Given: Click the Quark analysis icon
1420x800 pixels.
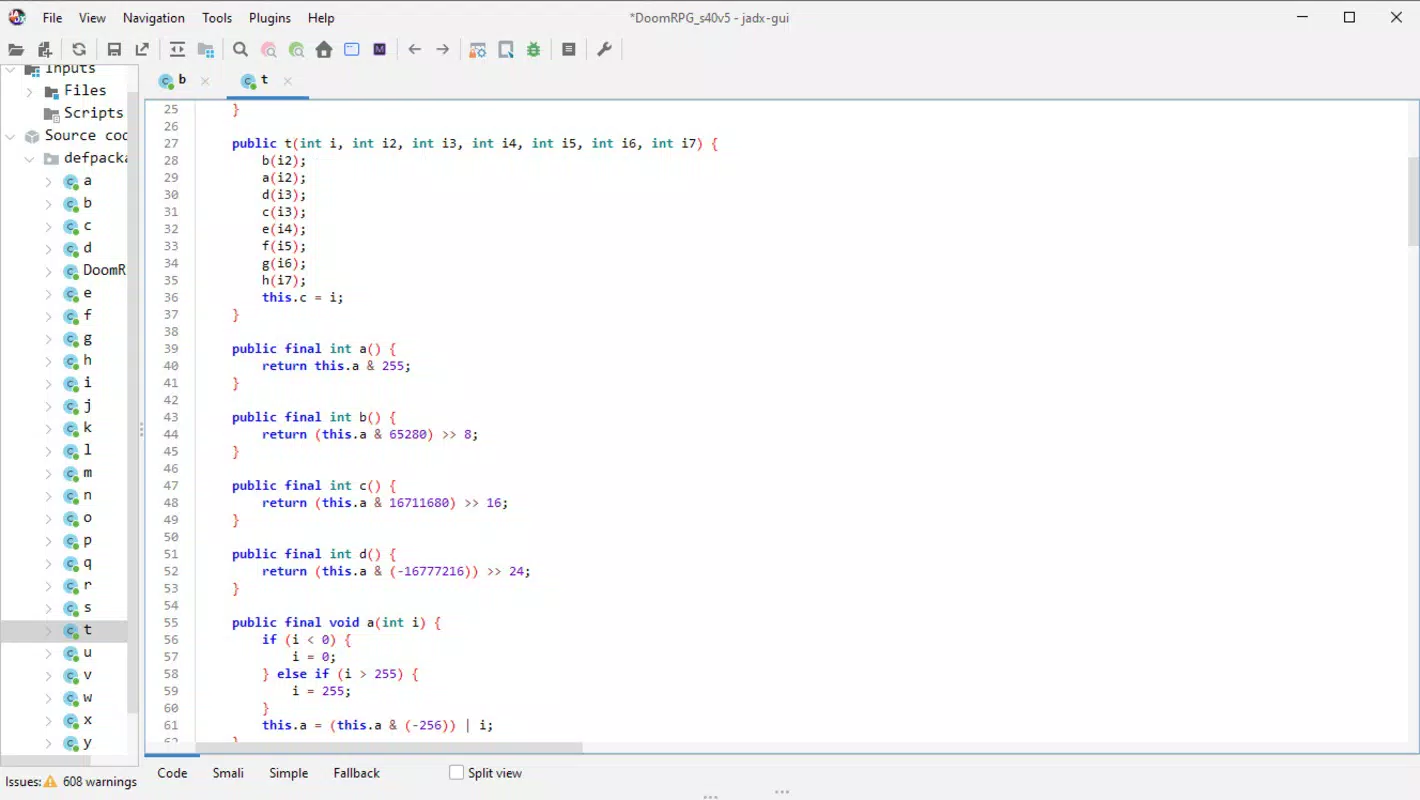Looking at the screenshot, I should click(506, 49).
